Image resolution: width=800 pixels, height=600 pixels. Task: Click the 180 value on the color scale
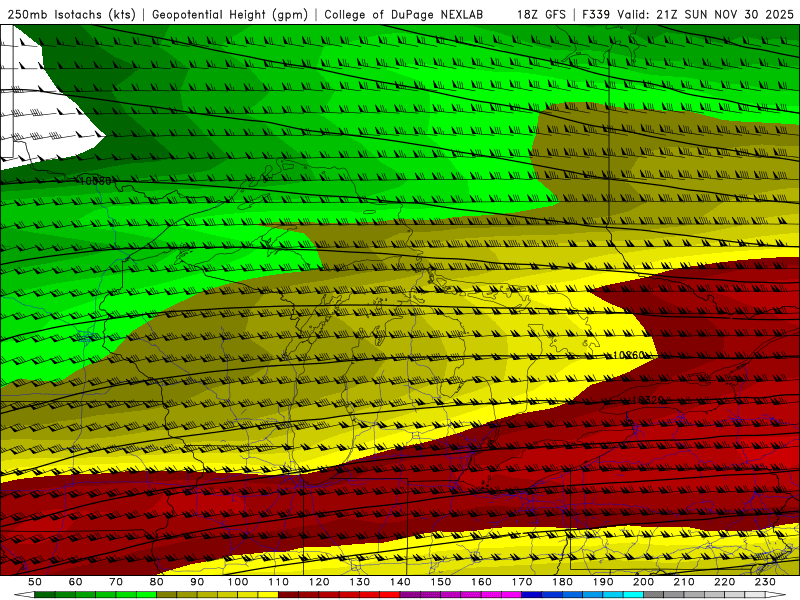(x=562, y=582)
